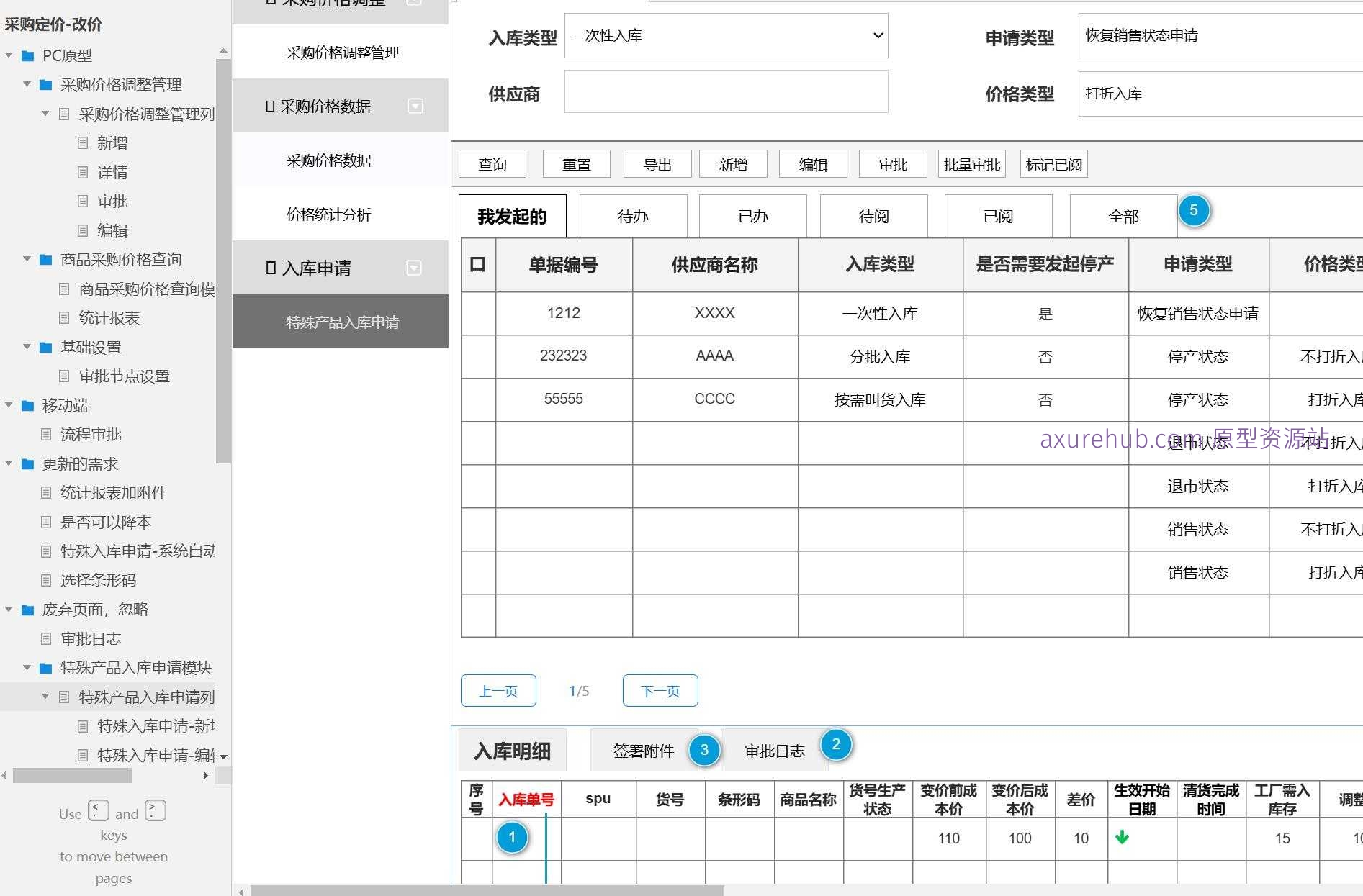Image resolution: width=1363 pixels, height=896 pixels.
Task: Click the blue annotation marker 5 near 全部 tab
Action: point(1195,210)
